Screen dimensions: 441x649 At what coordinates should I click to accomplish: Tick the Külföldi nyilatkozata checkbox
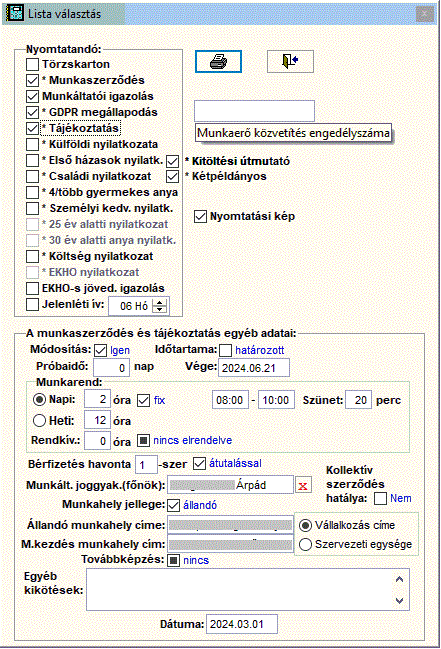click(32, 144)
